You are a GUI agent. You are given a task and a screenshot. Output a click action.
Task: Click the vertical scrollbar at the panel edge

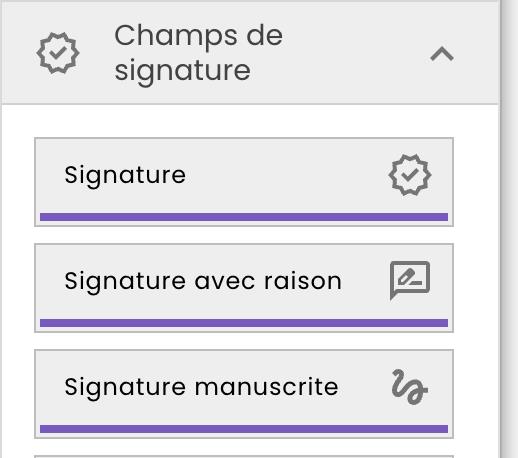509,229
